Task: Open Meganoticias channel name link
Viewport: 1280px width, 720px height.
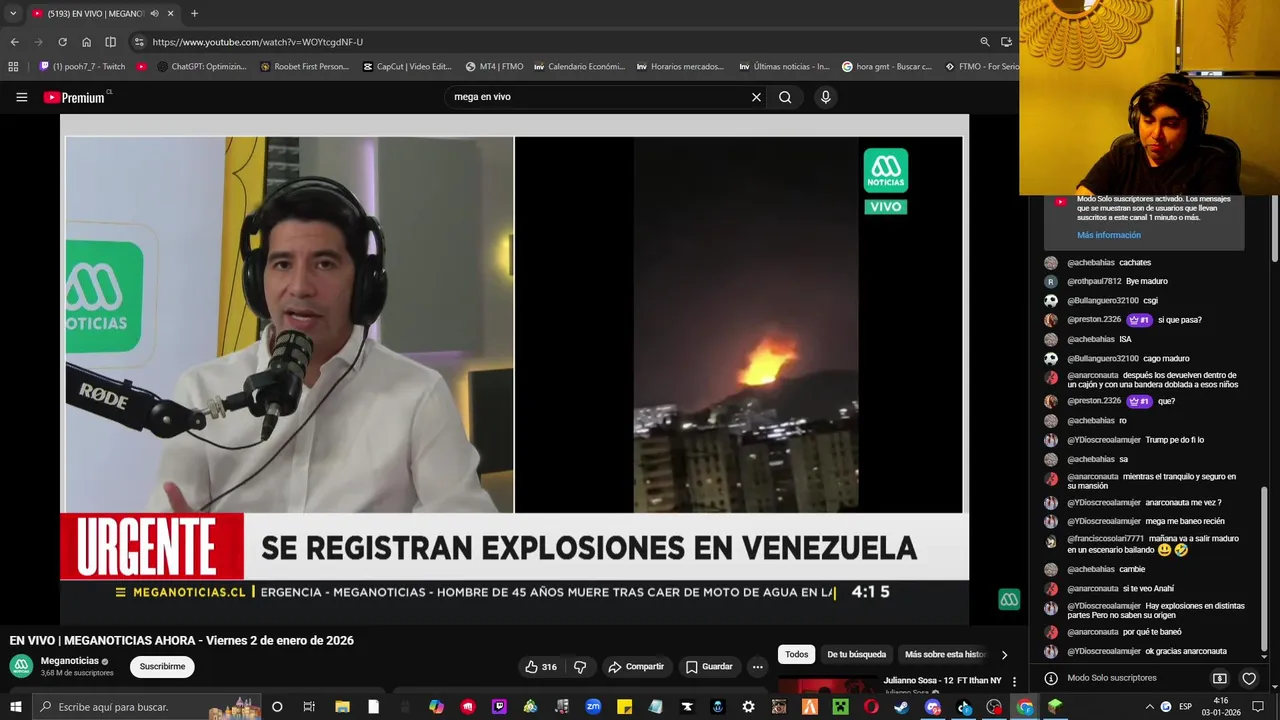Action: click(x=70, y=661)
